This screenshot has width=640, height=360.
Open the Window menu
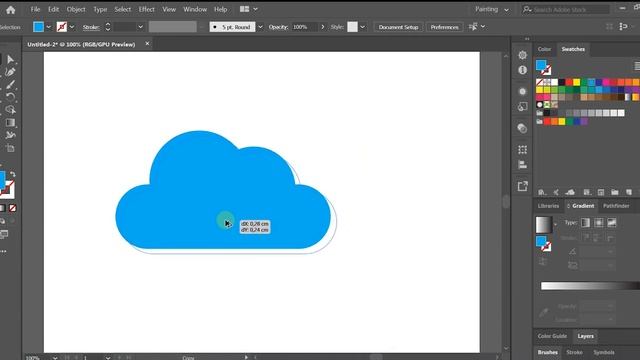(195, 9)
